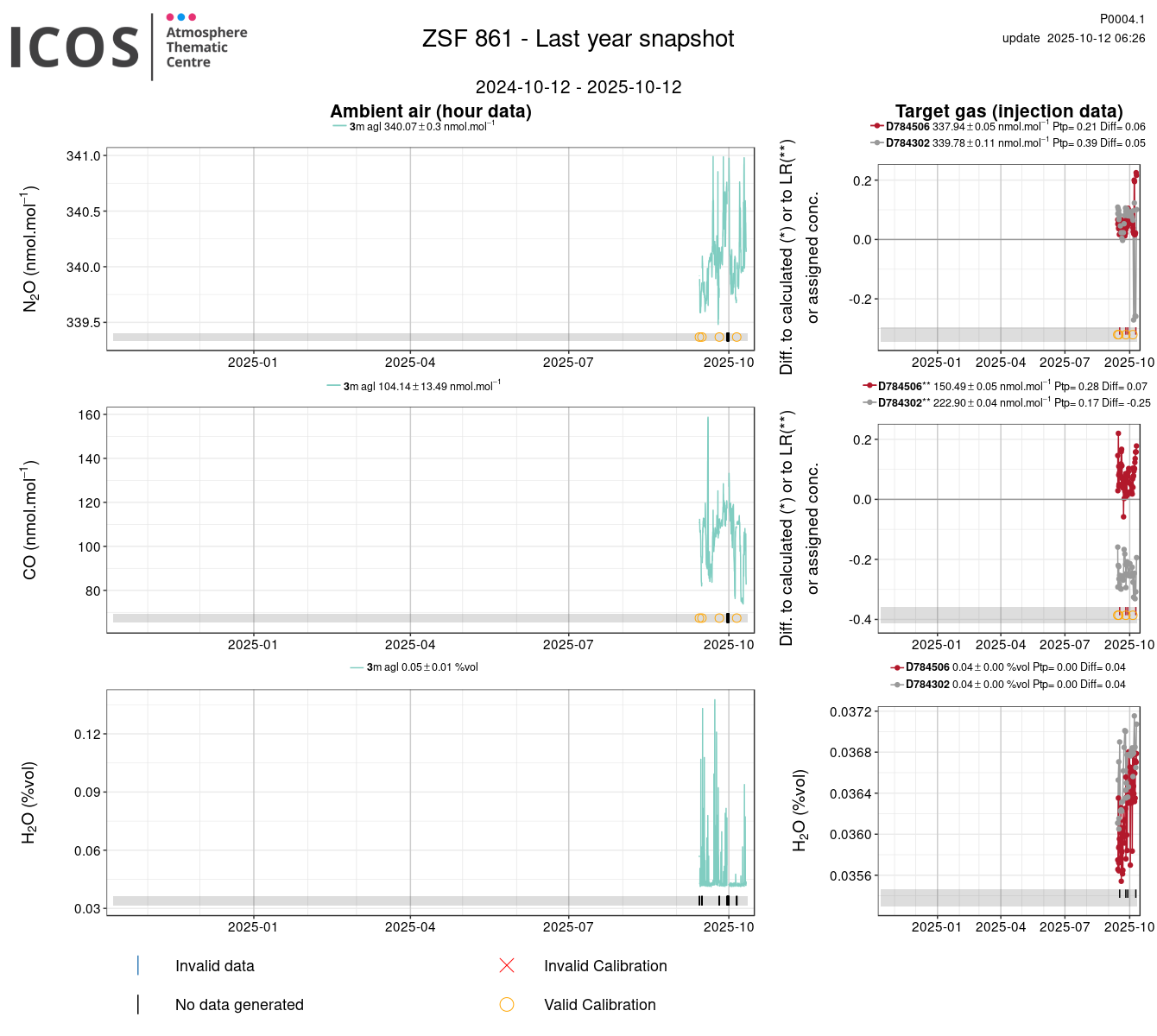Screen dimensions: 1157x1036
Task: Click teal line swatch in N2O ambient legend
Action: click(x=339, y=127)
